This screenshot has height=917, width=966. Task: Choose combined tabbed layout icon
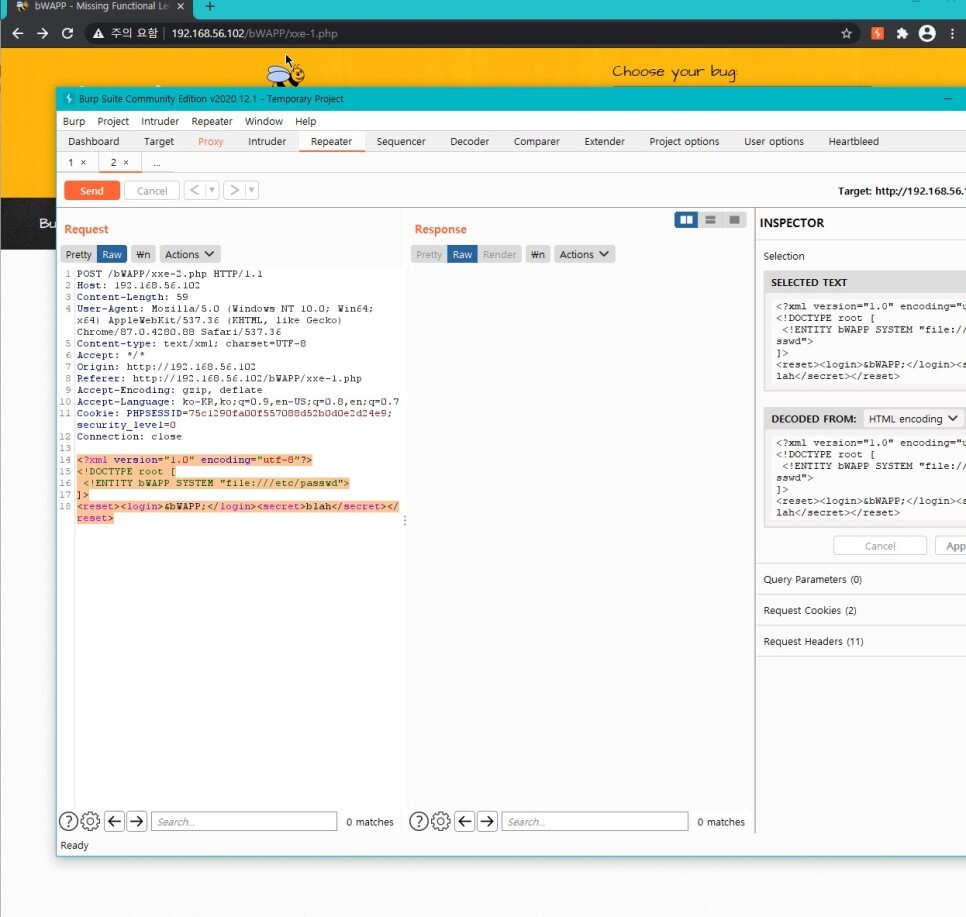(734, 220)
